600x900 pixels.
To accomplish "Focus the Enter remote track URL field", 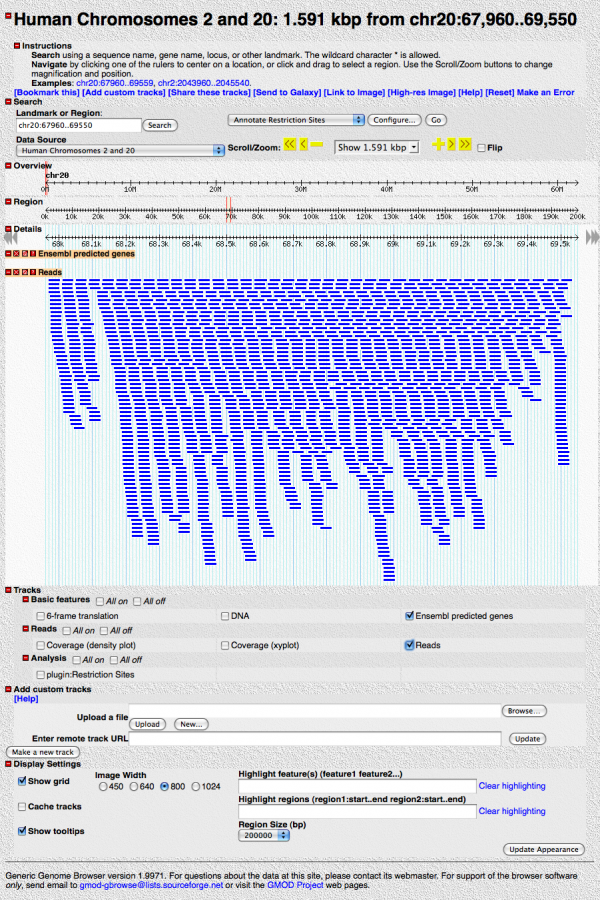I will point(315,739).
